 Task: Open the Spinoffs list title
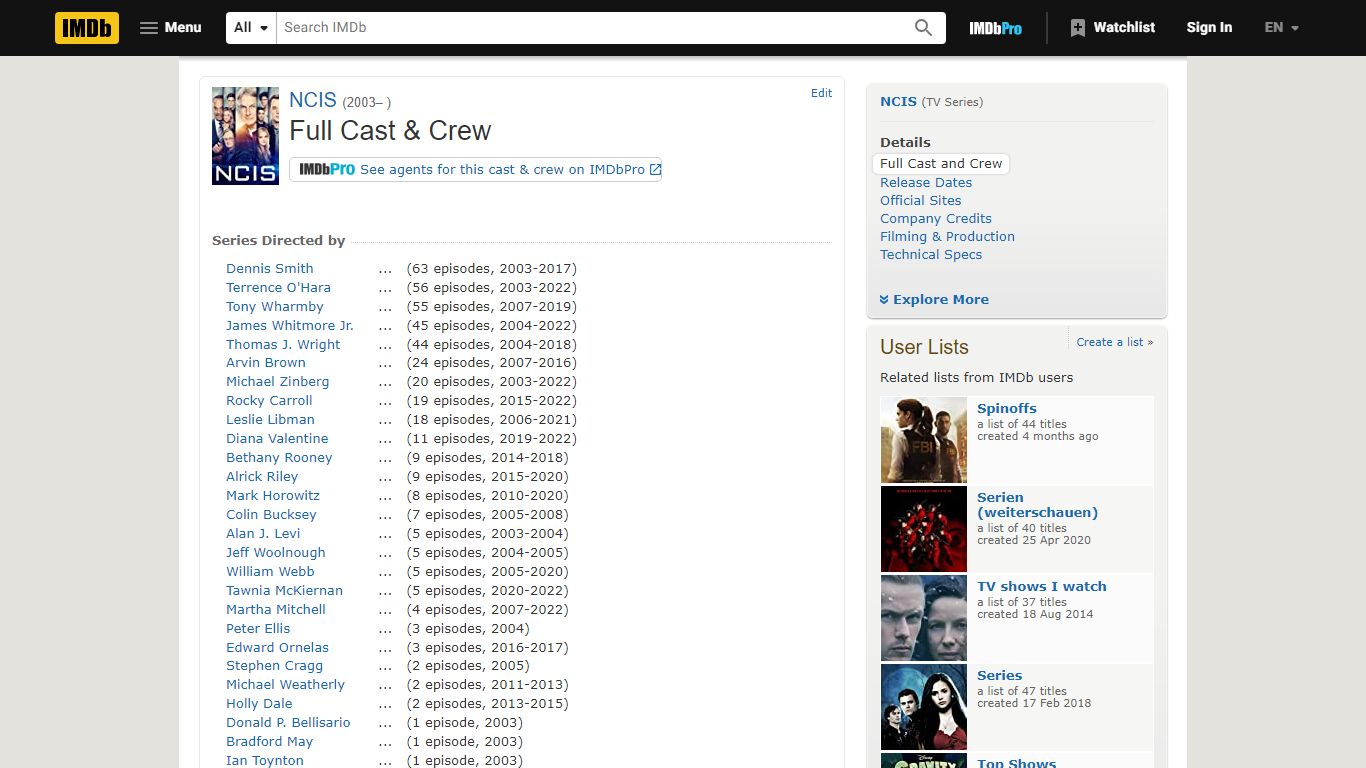tap(1007, 408)
